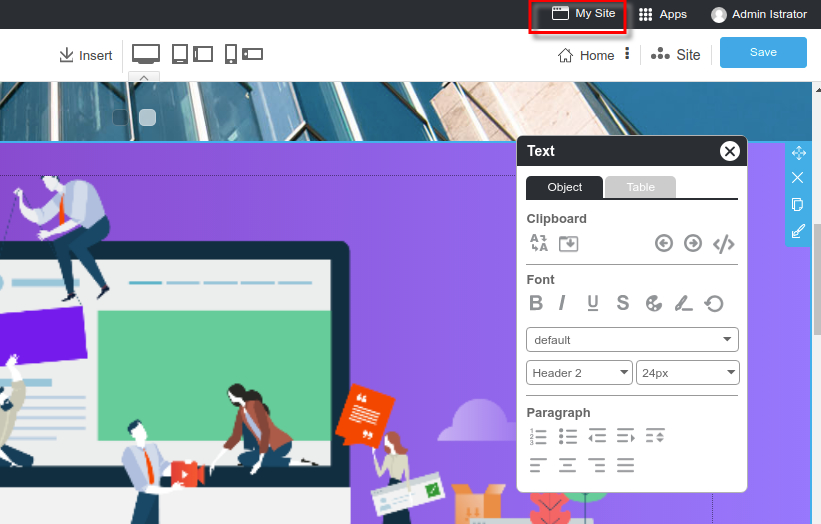This screenshot has width=821, height=524.
Task: Click the blue Save button
Action: pos(763,53)
